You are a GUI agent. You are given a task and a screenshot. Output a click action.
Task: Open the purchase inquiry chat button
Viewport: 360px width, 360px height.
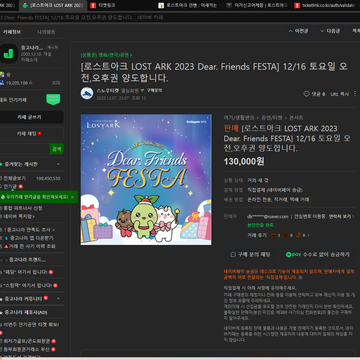(250, 254)
